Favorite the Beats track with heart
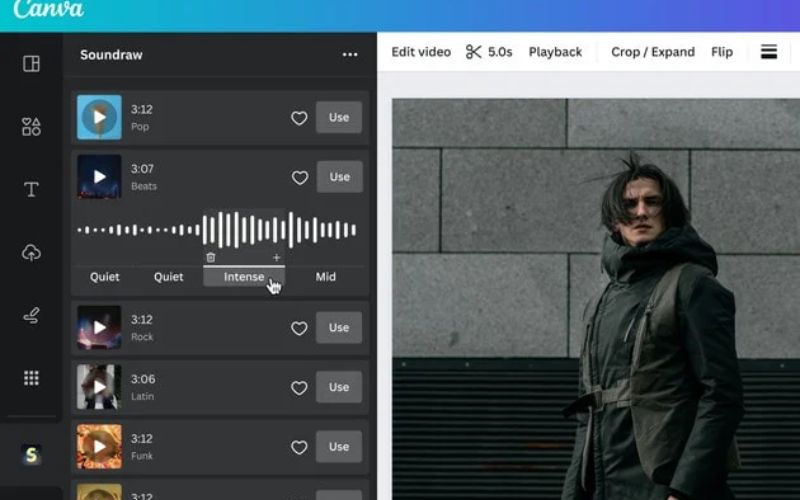This screenshot has height=500, width=800. tap(299, 178)
